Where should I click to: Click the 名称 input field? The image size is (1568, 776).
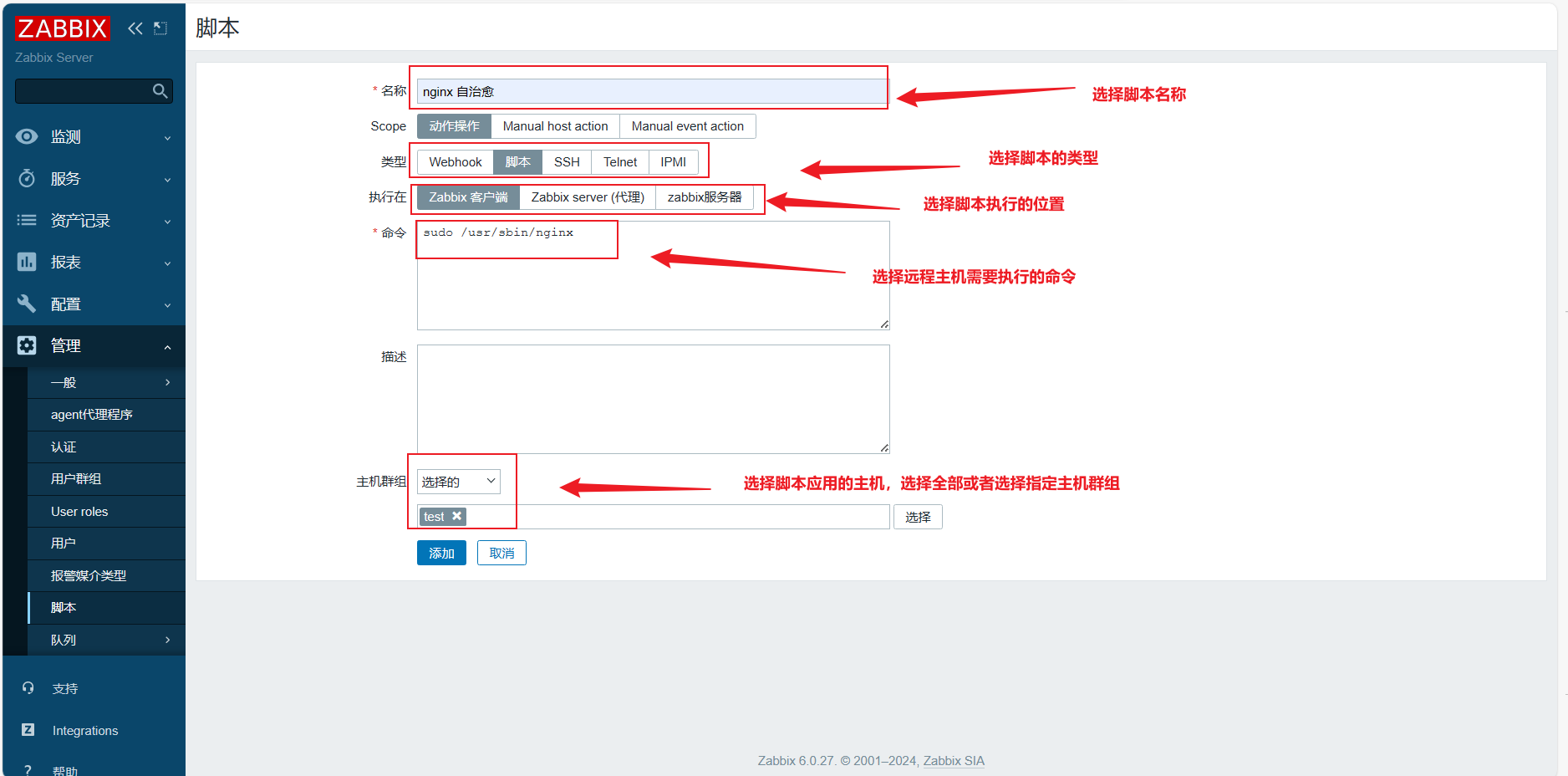(x=652, y=91)
